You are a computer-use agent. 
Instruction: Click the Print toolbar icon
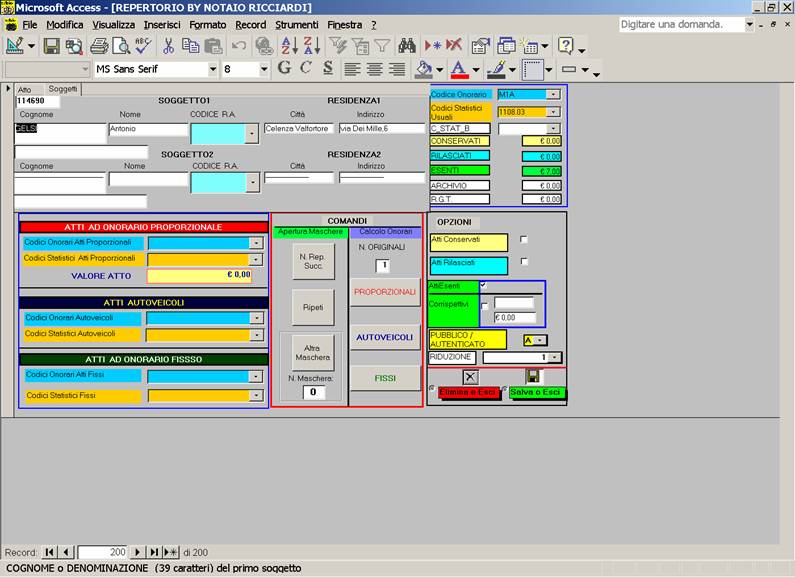coord(99,46)
